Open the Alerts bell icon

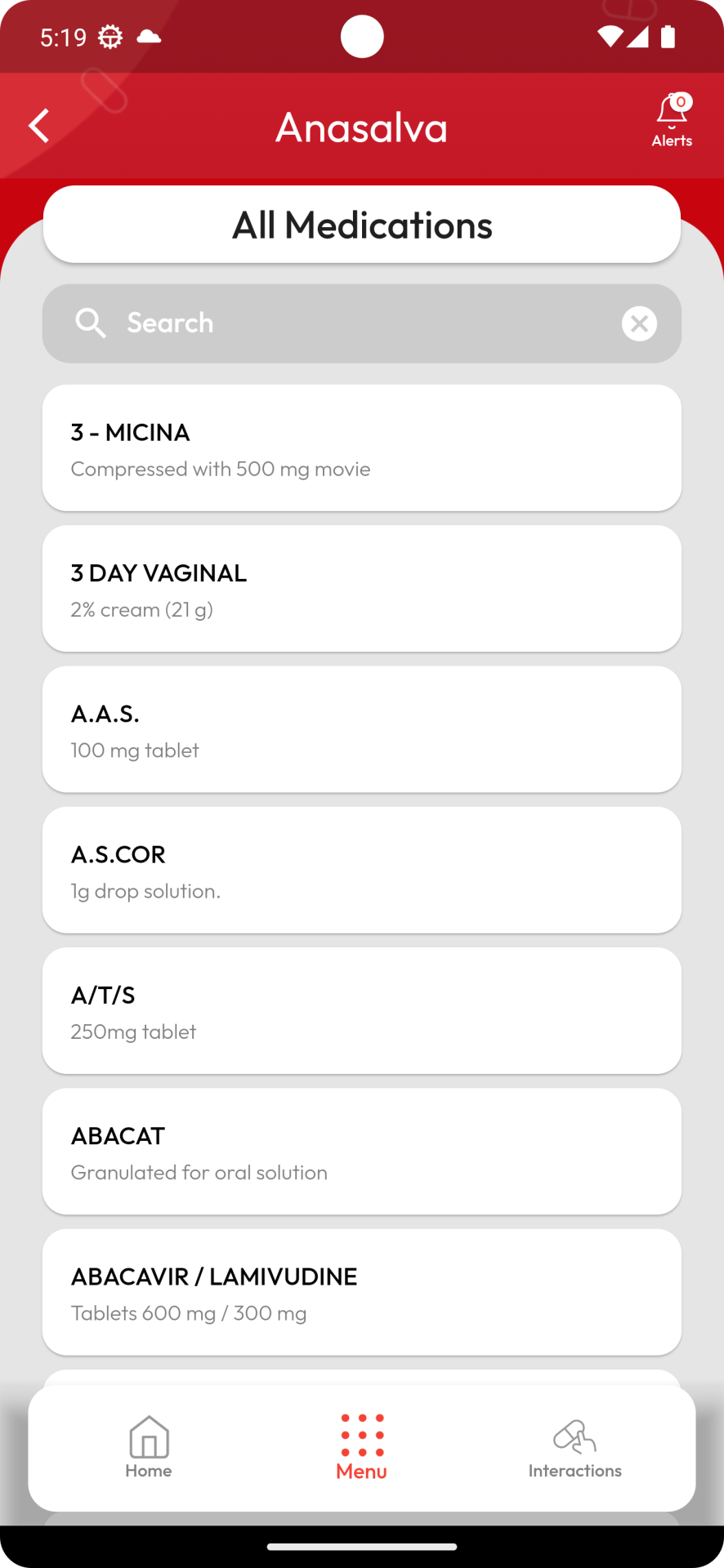point(672,111)
